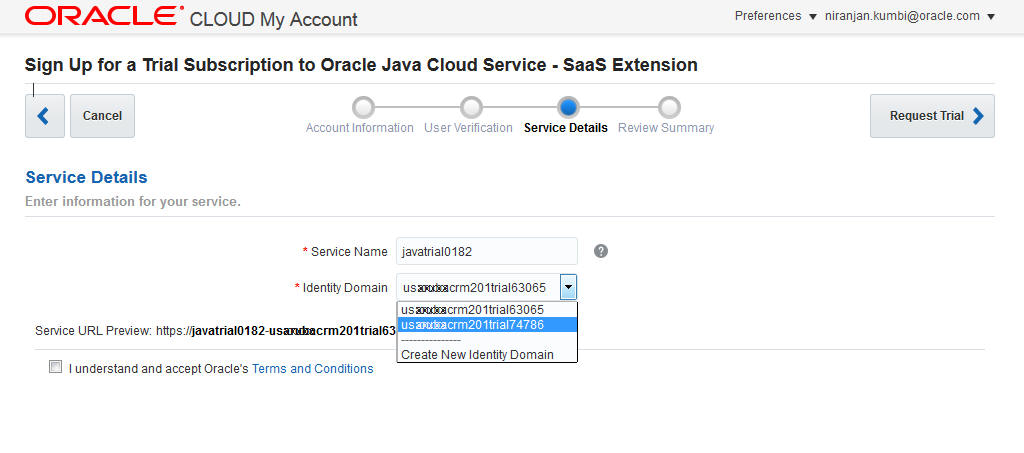Expand the niranjan.kumbi@oracle.com user menu

click(x=910, y=16)
